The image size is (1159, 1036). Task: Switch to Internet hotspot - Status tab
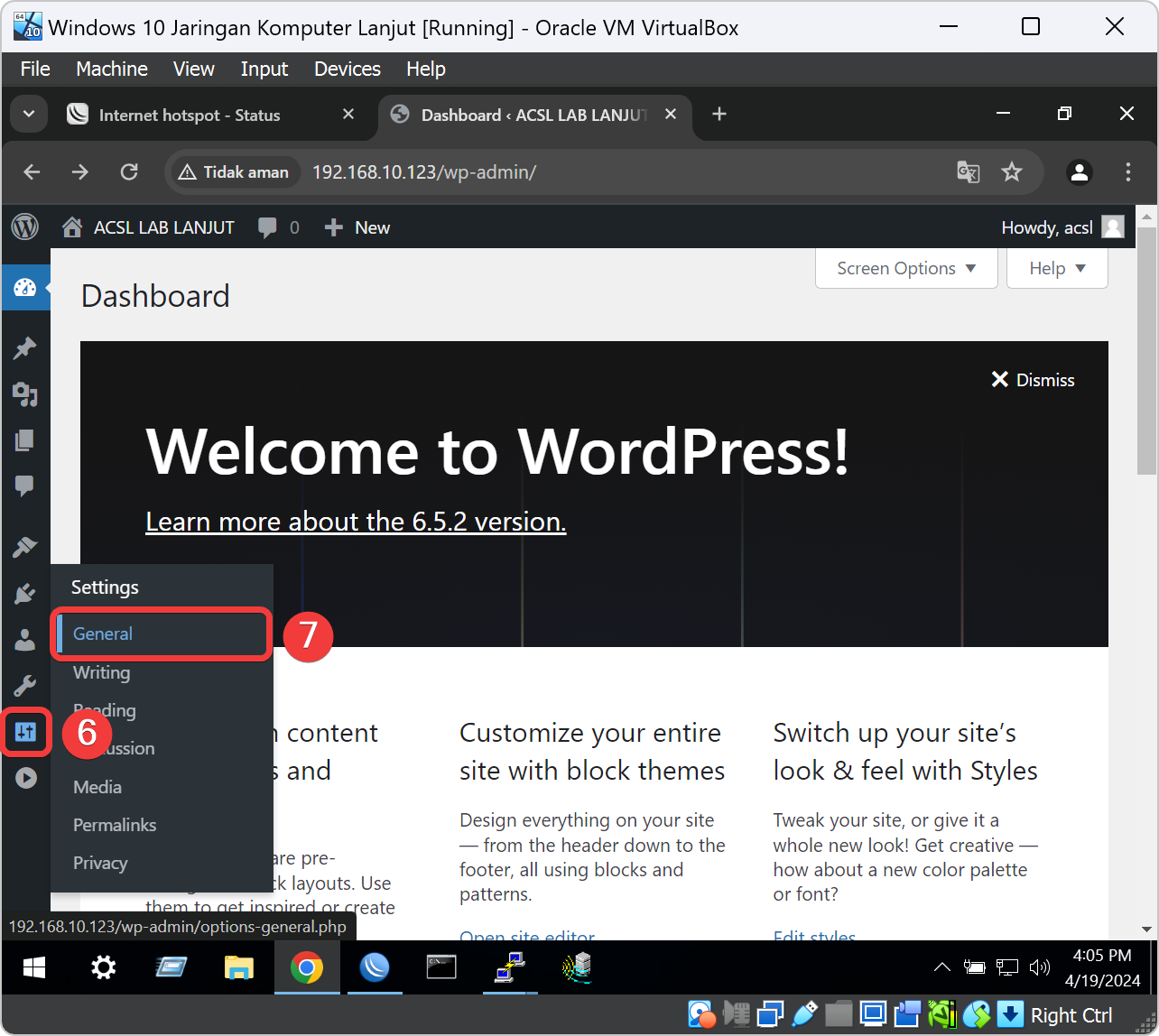coord(190,115)
